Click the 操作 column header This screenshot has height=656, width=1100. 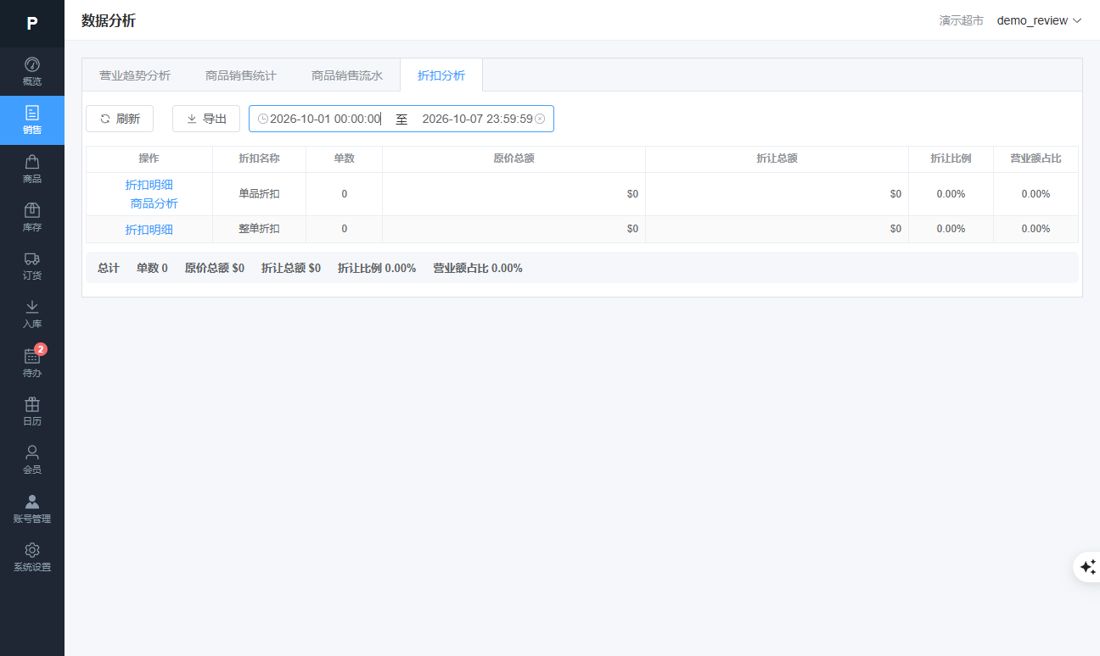click(149, 159)
